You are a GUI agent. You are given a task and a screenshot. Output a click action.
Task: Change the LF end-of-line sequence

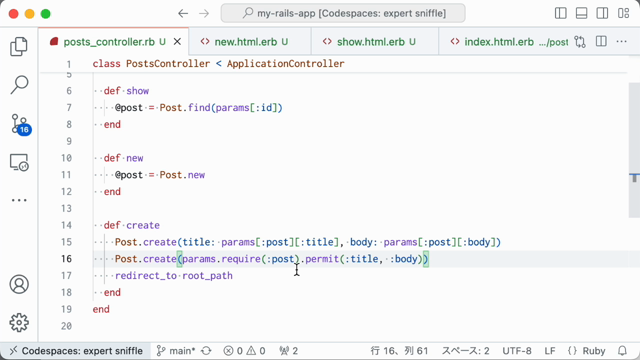coord(550,351)
